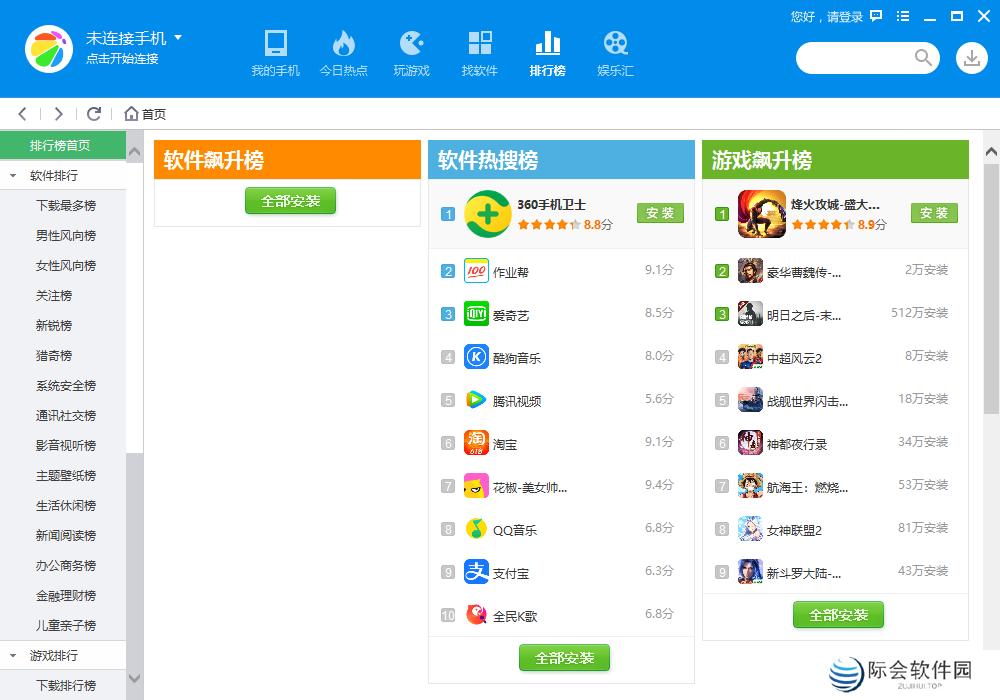Click 全部安装 under 游戏飙升榜
Viewport: 1000px width, 700px height.
point(838,614)
